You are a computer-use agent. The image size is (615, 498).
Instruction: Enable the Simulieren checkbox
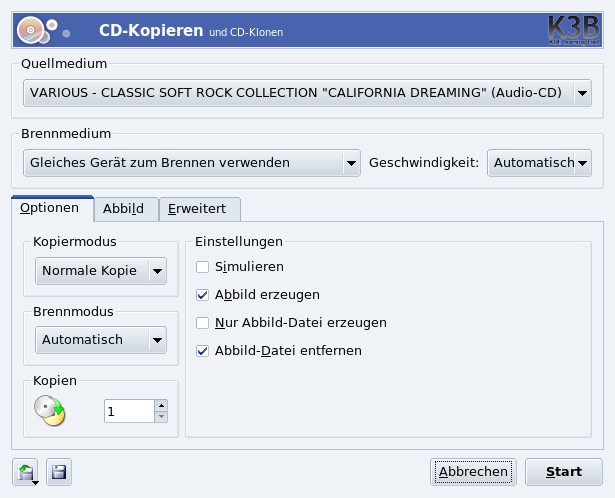203,267
